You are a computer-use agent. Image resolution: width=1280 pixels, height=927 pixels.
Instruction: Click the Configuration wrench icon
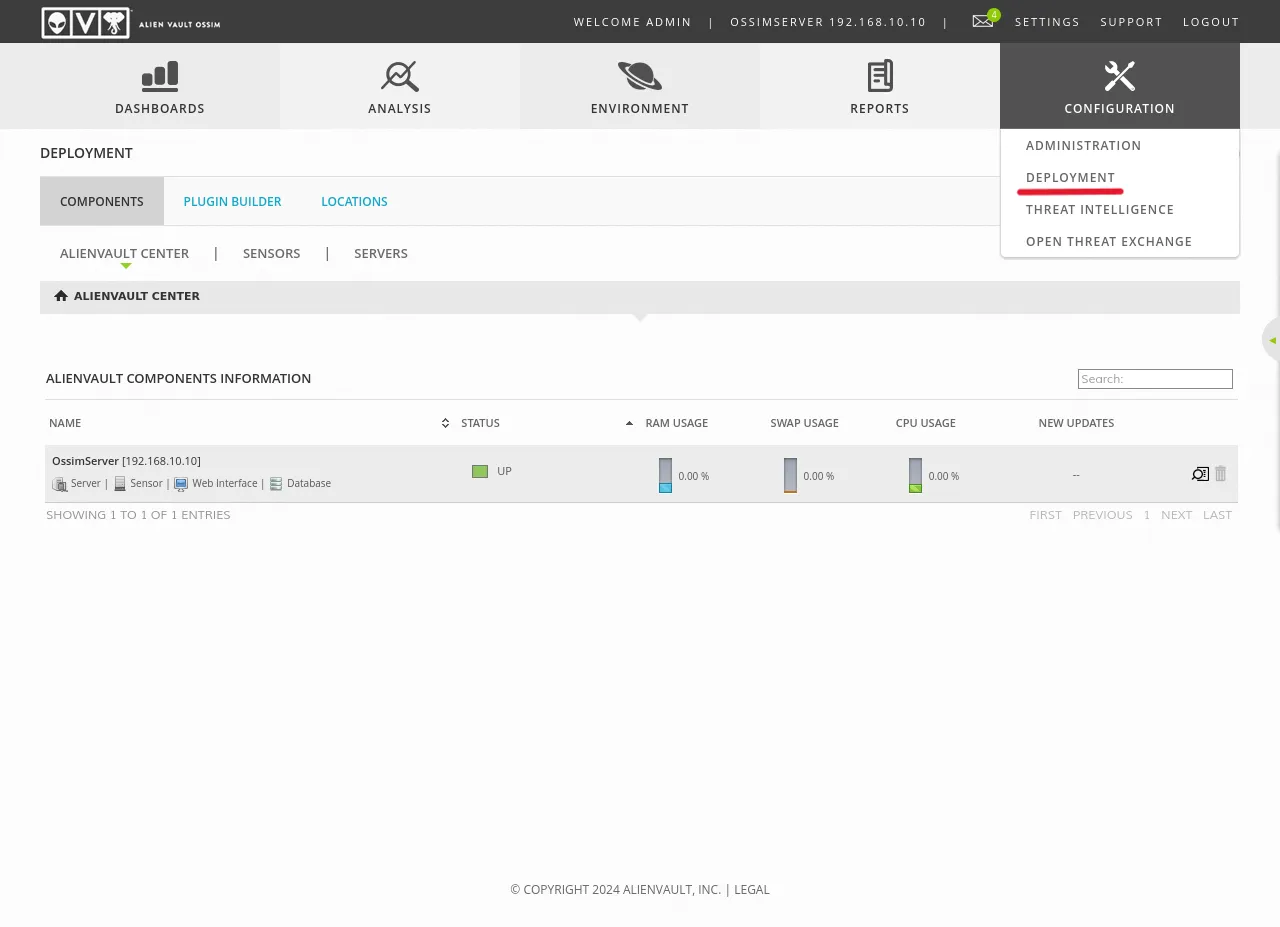click(1119, 76)
